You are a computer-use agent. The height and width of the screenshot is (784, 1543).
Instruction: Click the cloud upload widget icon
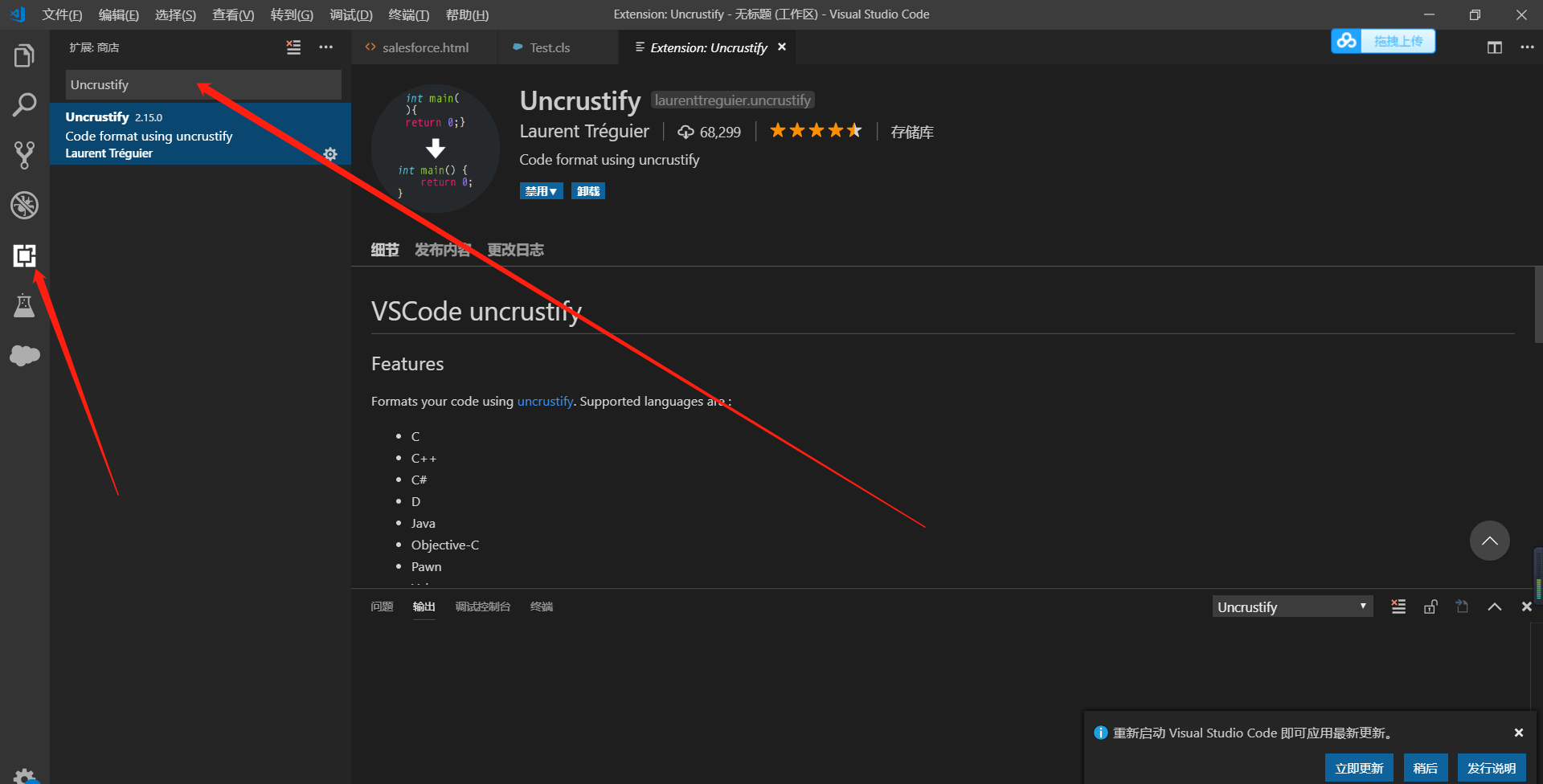(1347, 41)
